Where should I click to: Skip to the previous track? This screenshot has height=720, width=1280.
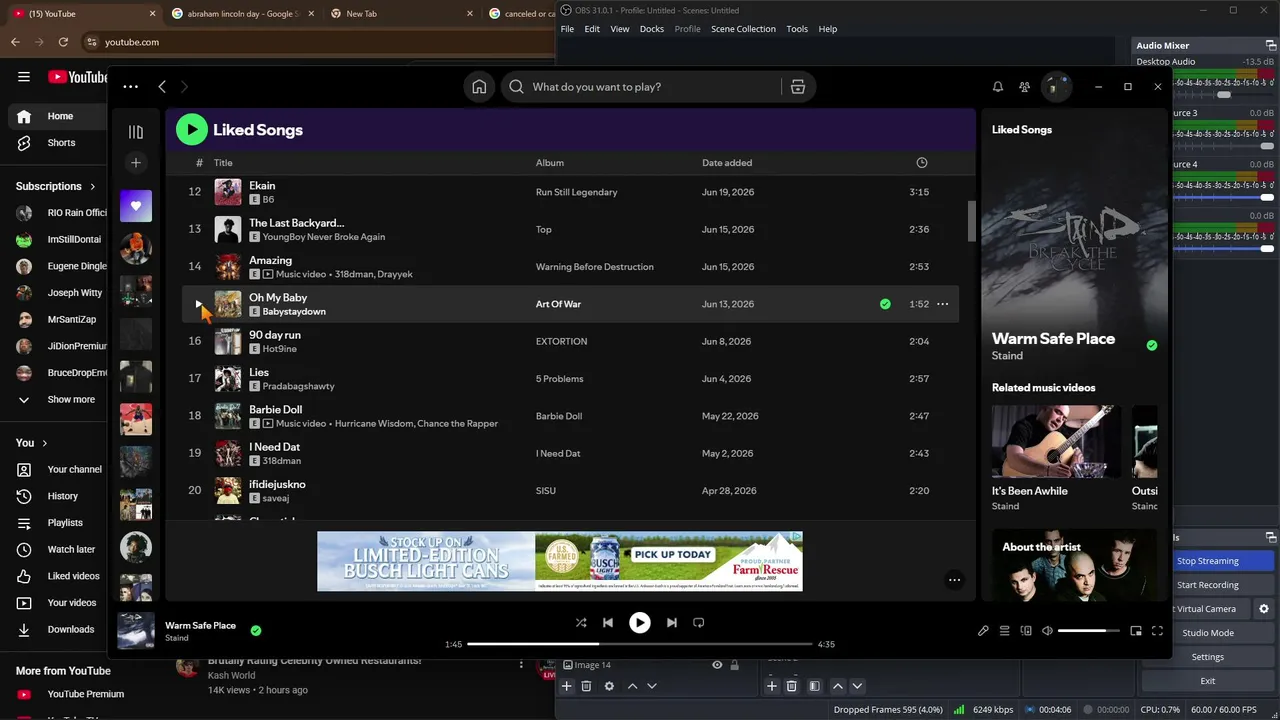[608, 623]
